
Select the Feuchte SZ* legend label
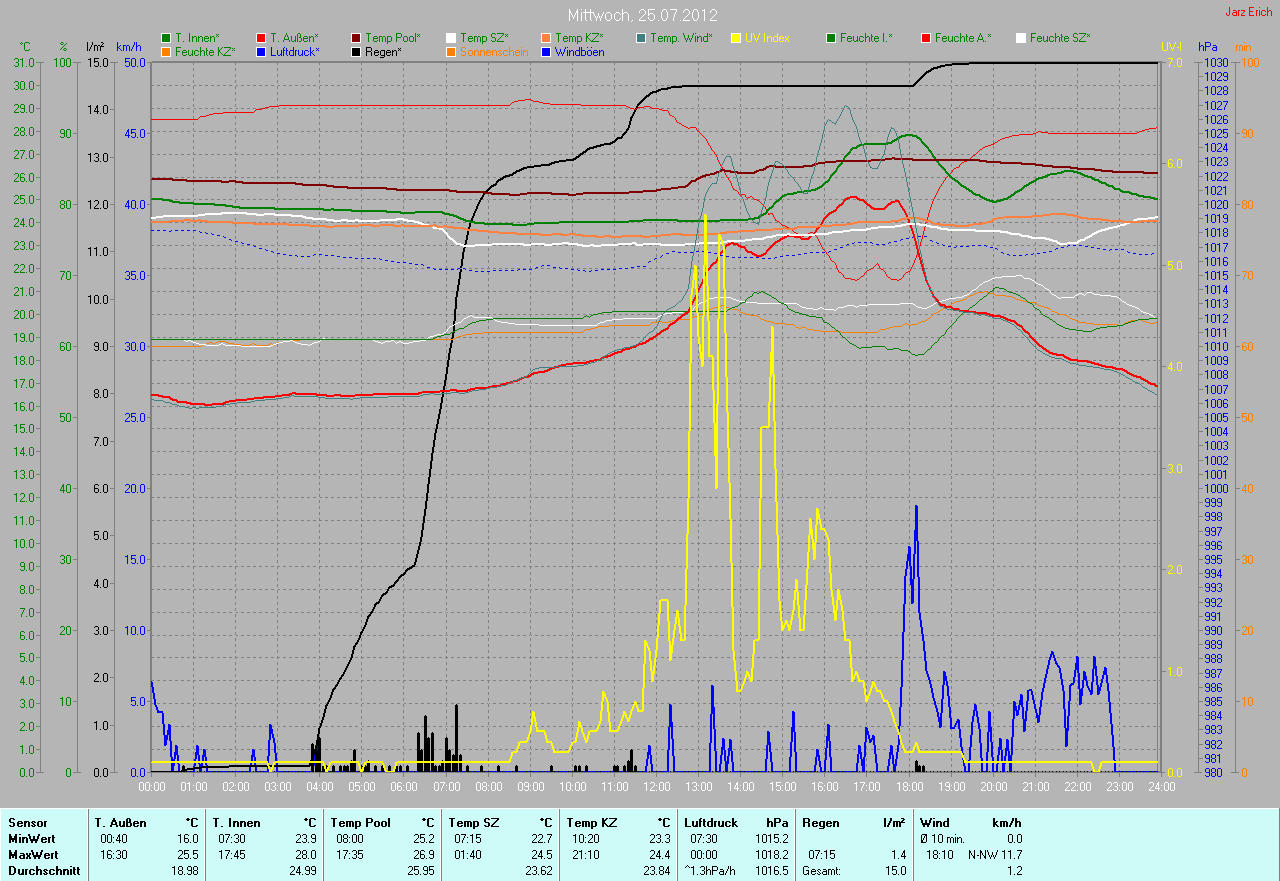click(x=1060, y=38)
